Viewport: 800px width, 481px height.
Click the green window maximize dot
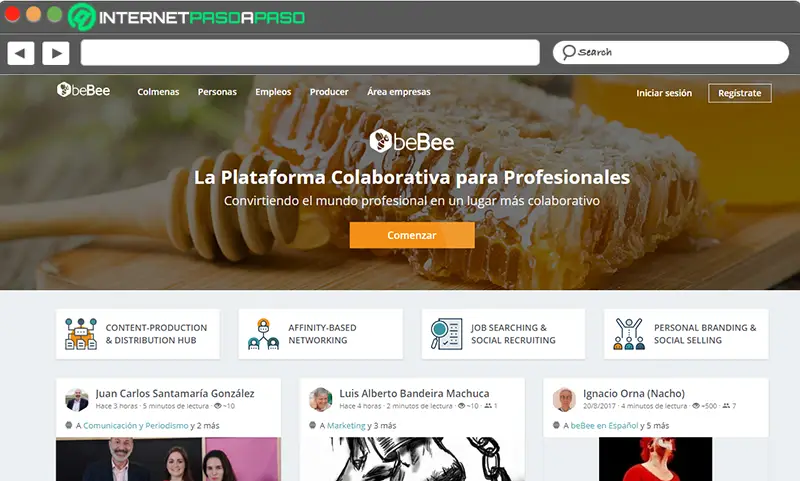click(x=55, y=14)
